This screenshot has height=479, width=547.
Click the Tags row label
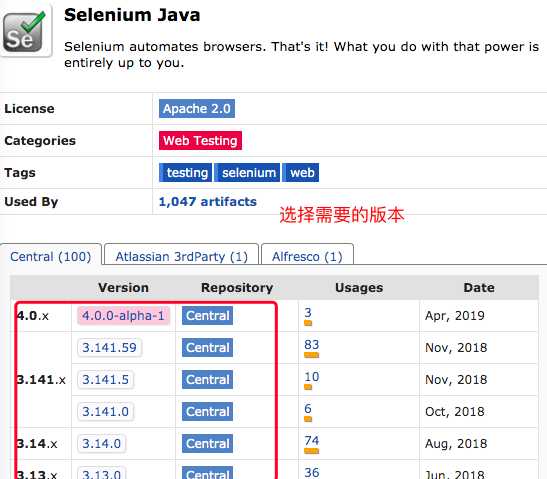point(20,173)
